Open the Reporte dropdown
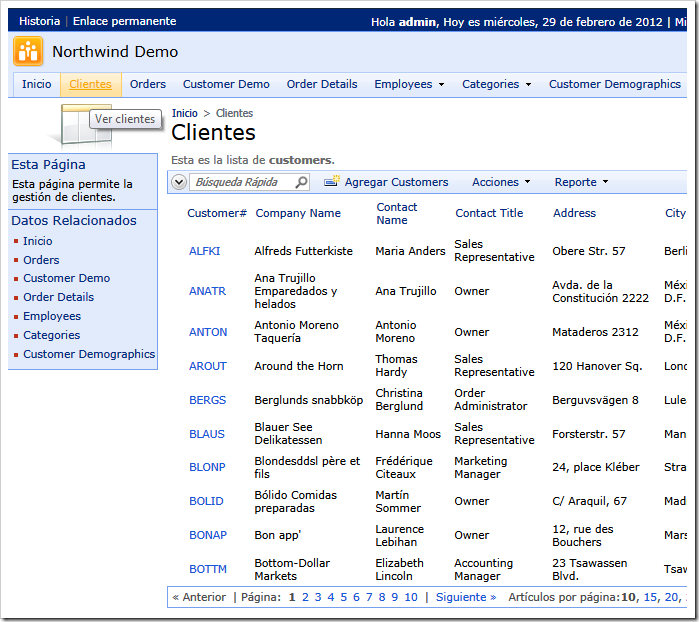The height and width of the screenshot is (622, 699). pos(581,182)
